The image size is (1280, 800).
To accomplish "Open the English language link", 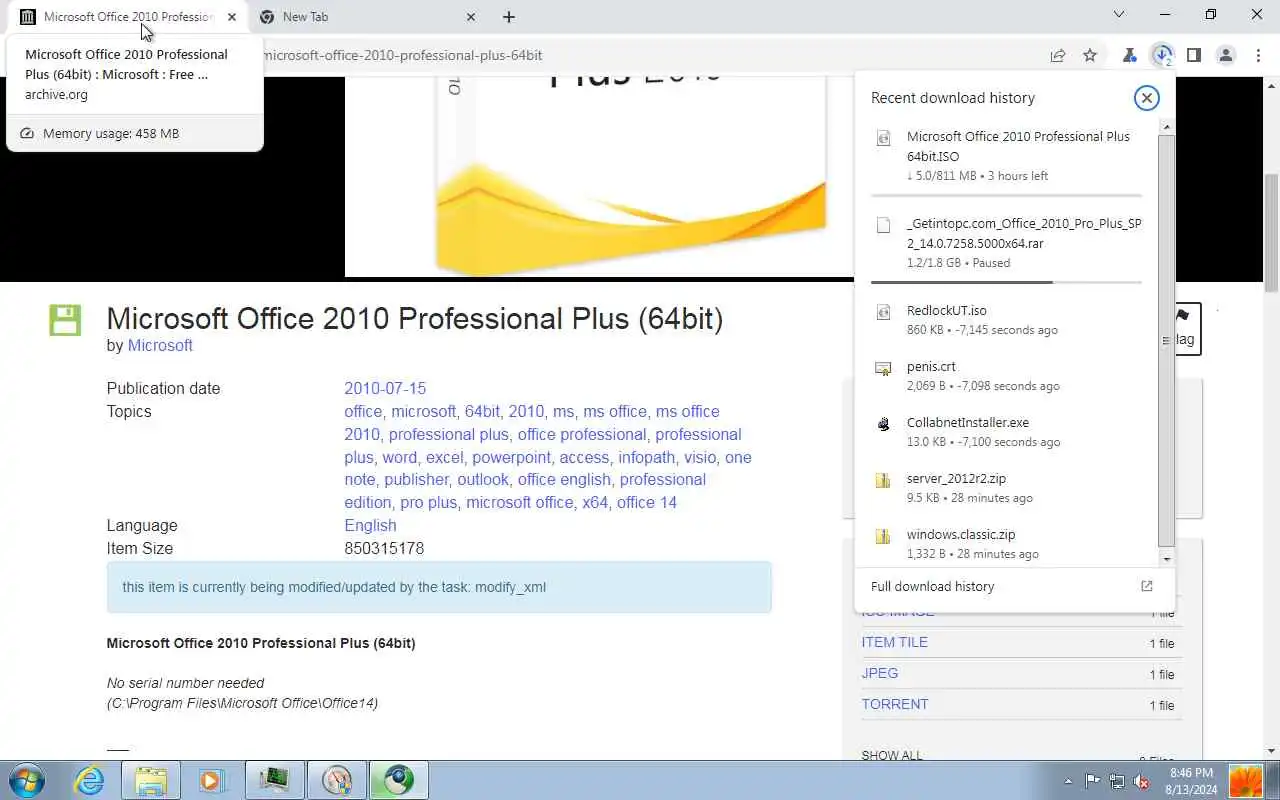I will [370, 525].
